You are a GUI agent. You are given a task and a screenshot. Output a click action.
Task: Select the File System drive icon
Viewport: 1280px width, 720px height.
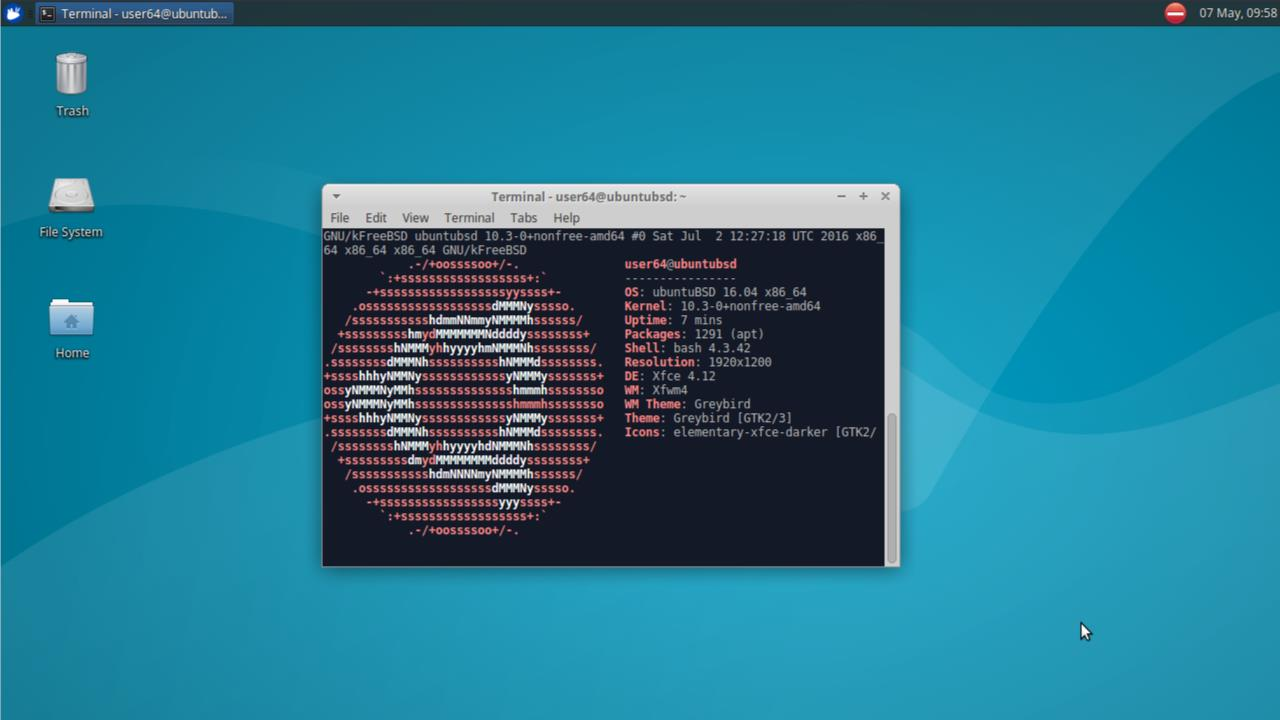pyautogui.click(x=71, y=197)
